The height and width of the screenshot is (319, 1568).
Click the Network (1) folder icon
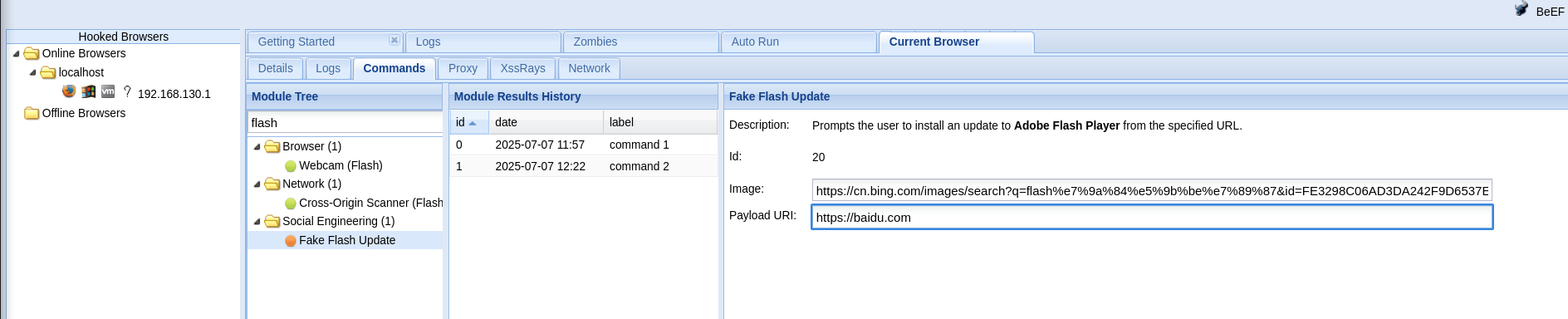272,184
